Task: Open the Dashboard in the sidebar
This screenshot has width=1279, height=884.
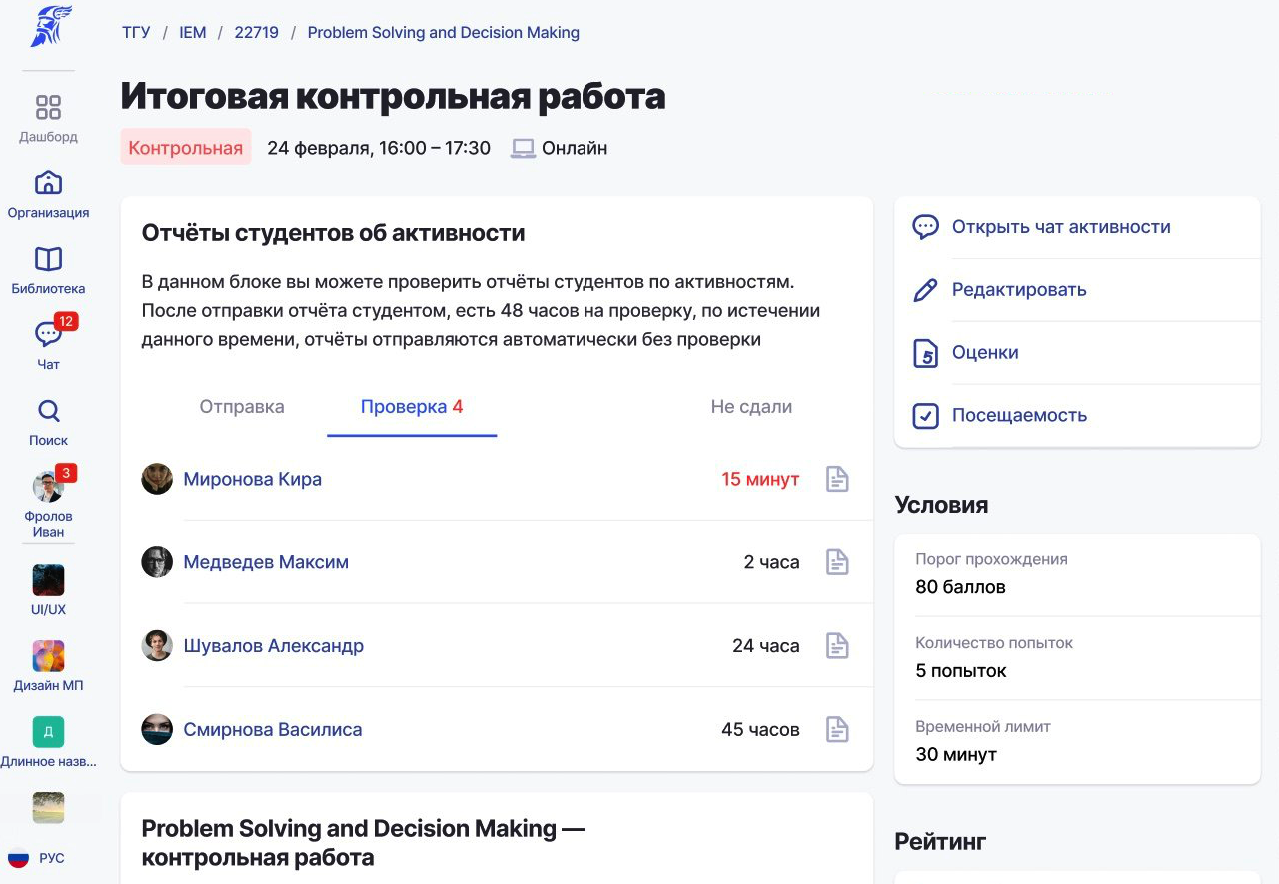Action: click(x=48, y=108)
